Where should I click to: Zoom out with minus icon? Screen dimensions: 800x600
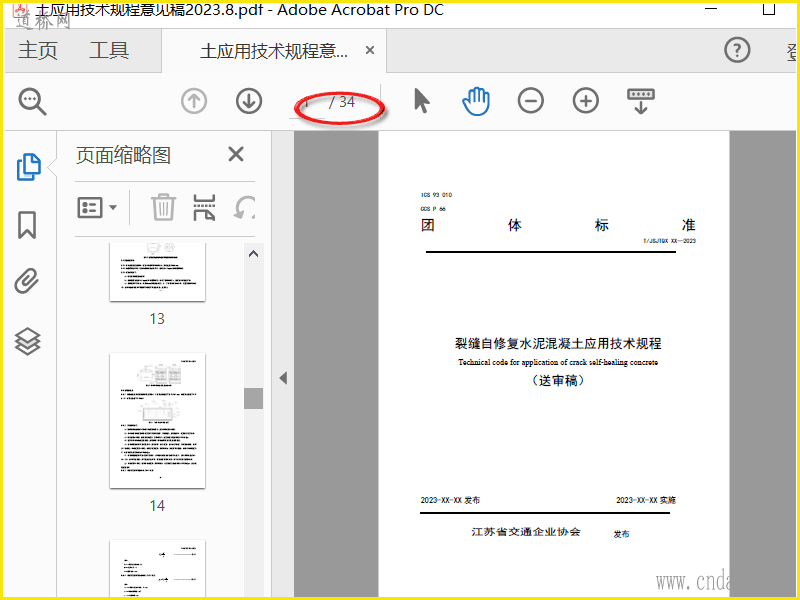coord(531,101)
